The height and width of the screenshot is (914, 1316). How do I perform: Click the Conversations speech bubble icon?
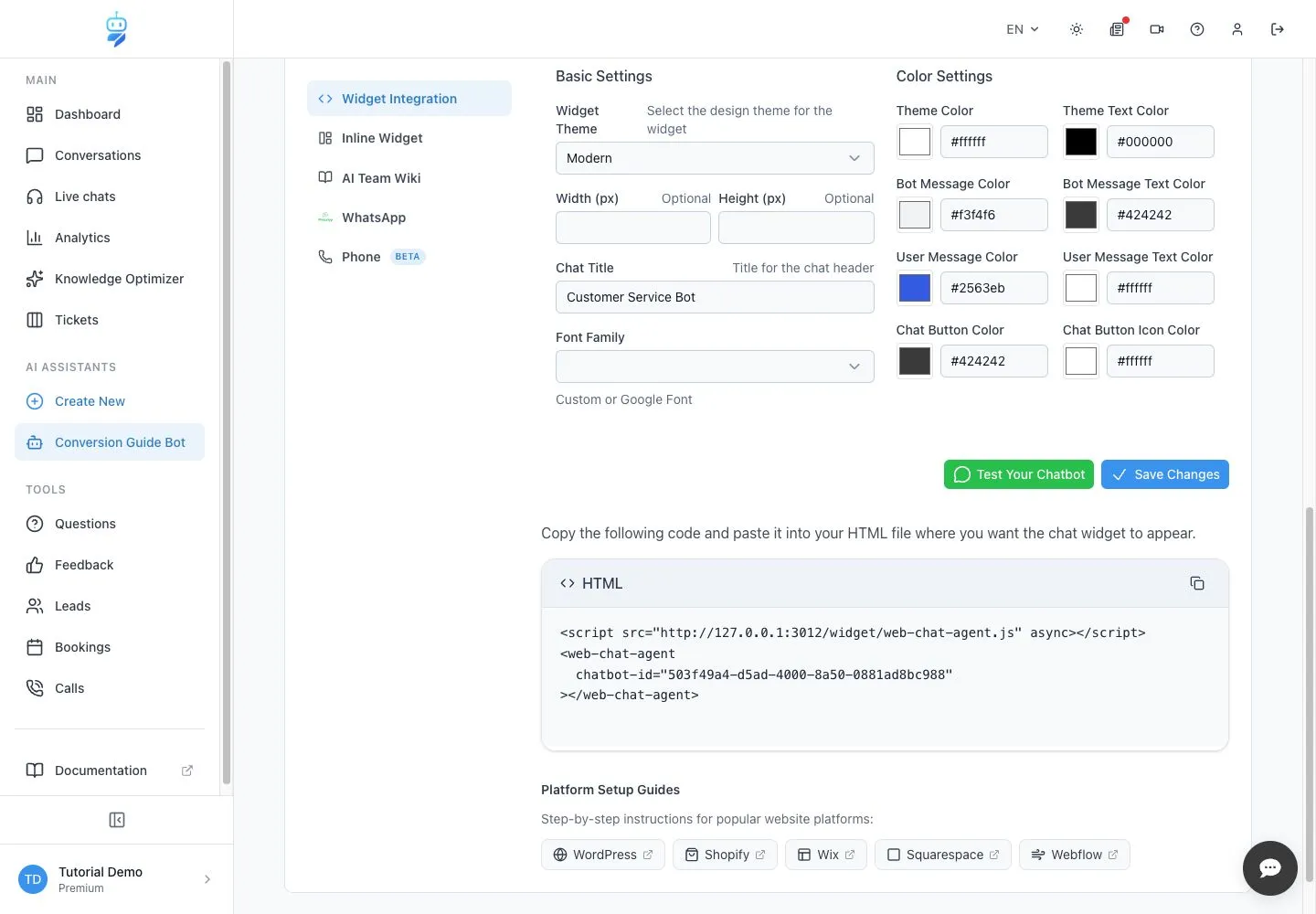tap(35, 155)
